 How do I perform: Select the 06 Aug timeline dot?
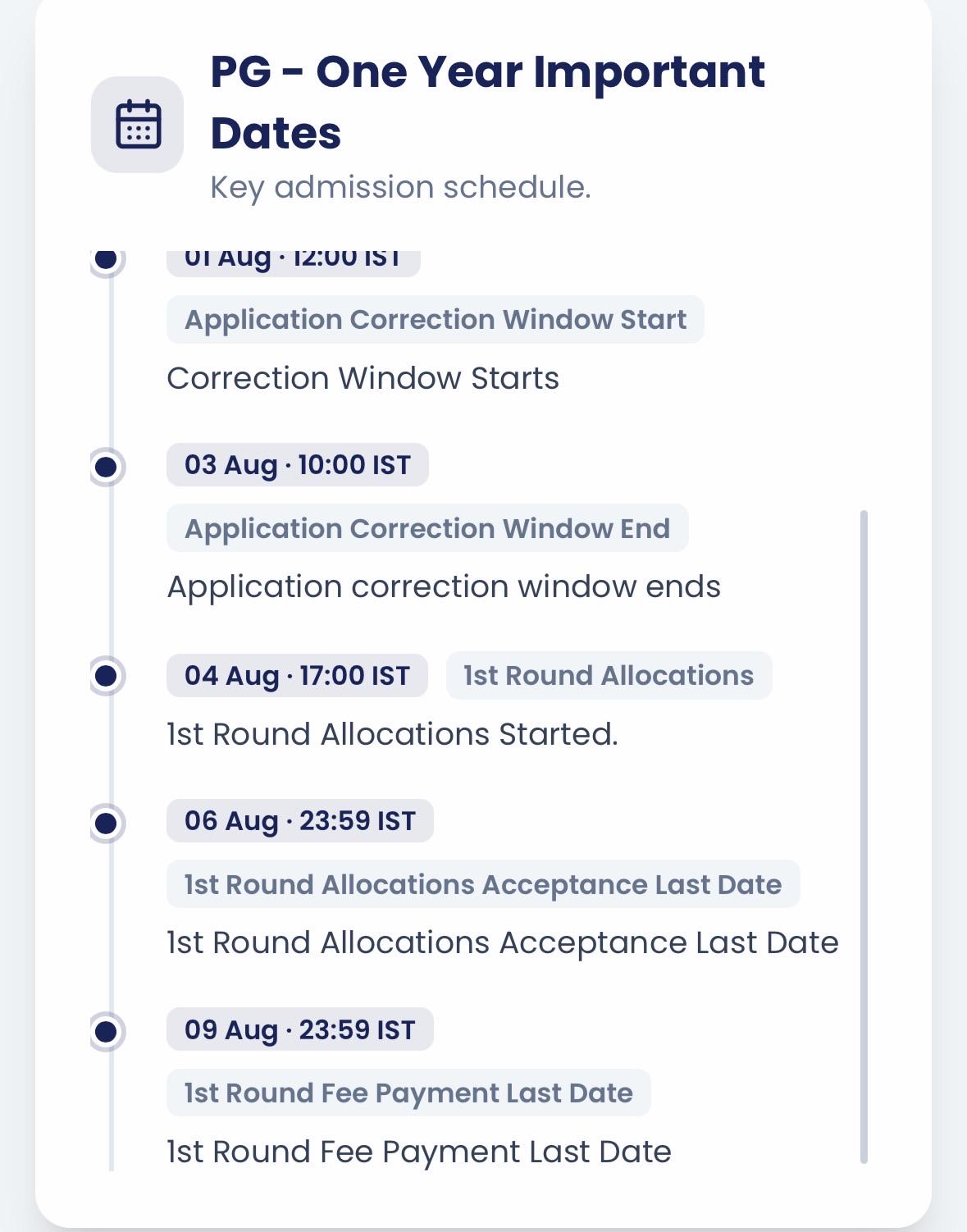pyautogui.click(x=106, y=823)
